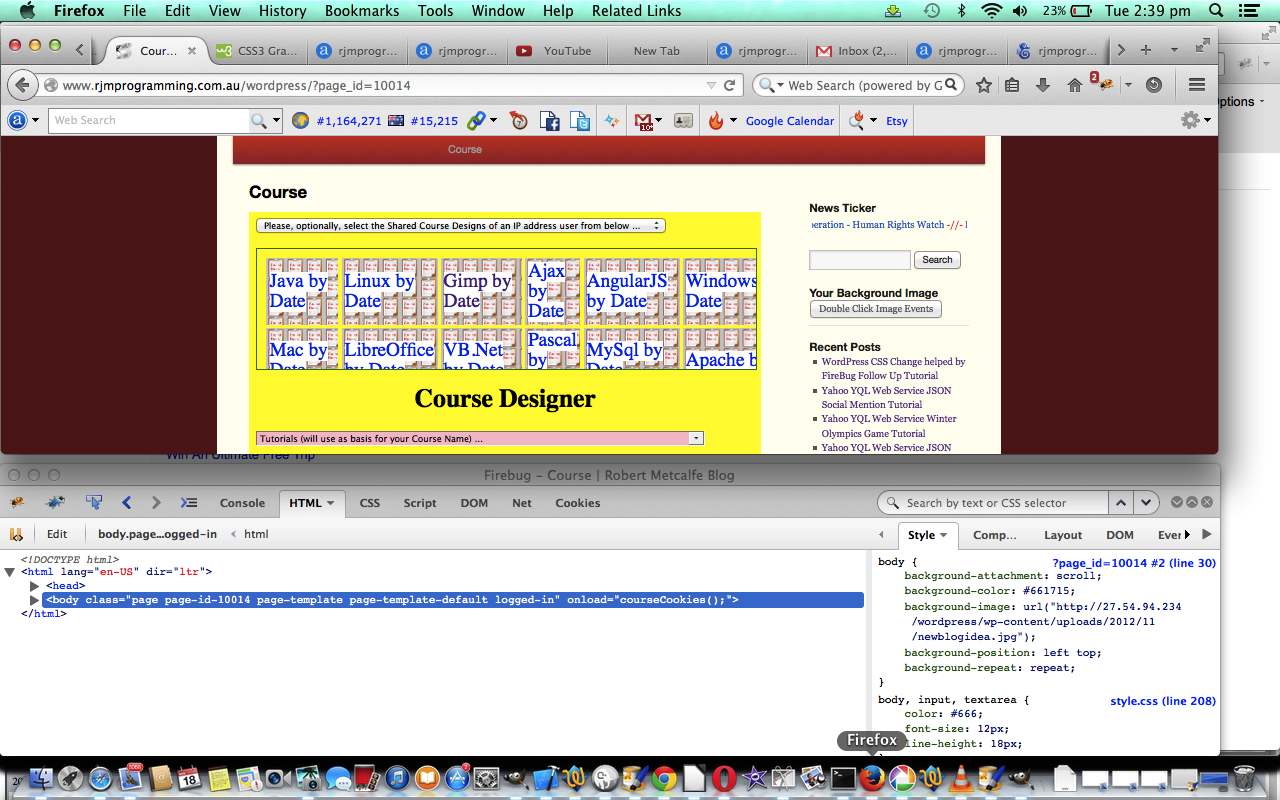Open the Layout side panel tab
1280x800 pixels.
1063,535
